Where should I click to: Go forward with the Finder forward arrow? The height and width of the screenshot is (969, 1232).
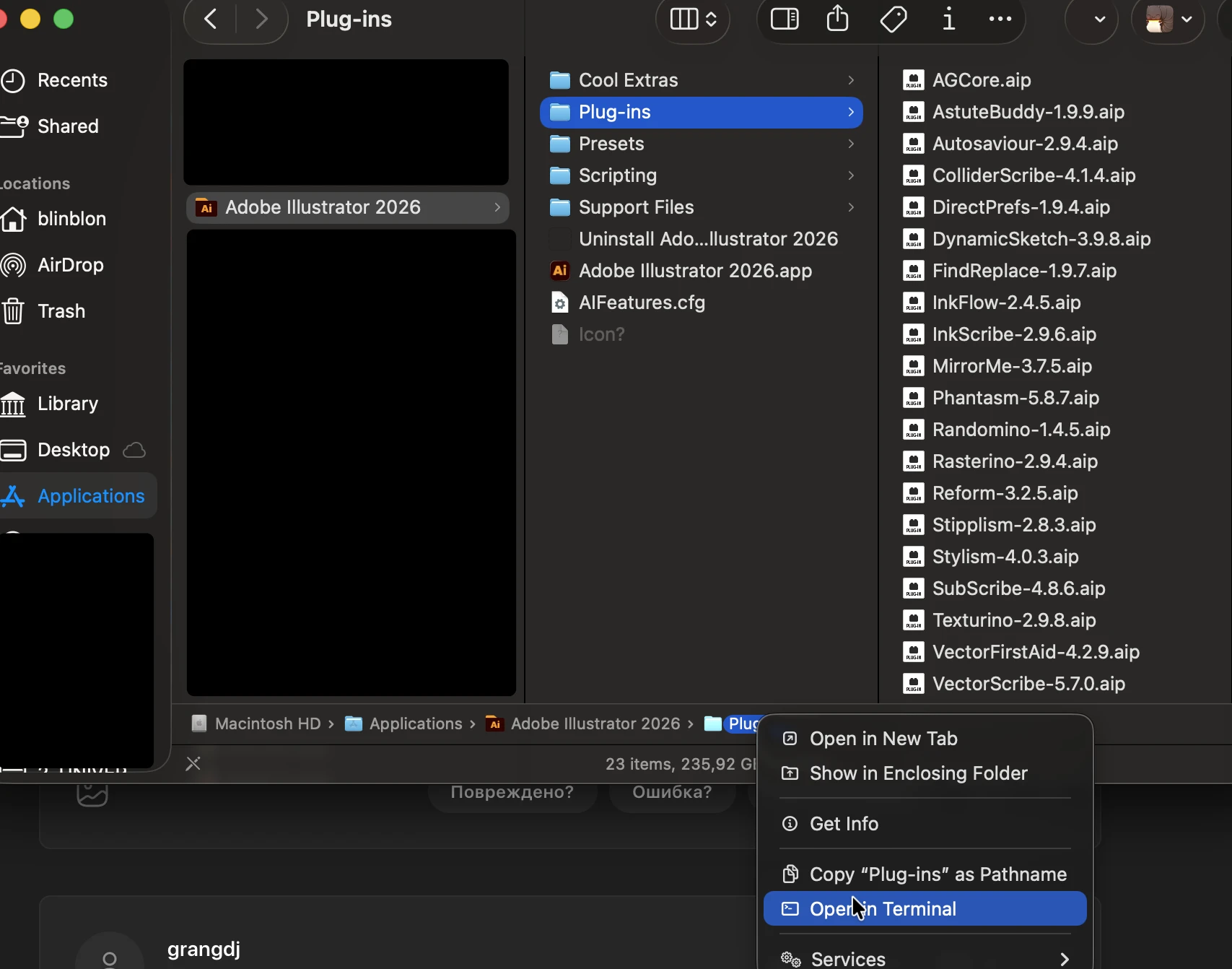point(261,19)
